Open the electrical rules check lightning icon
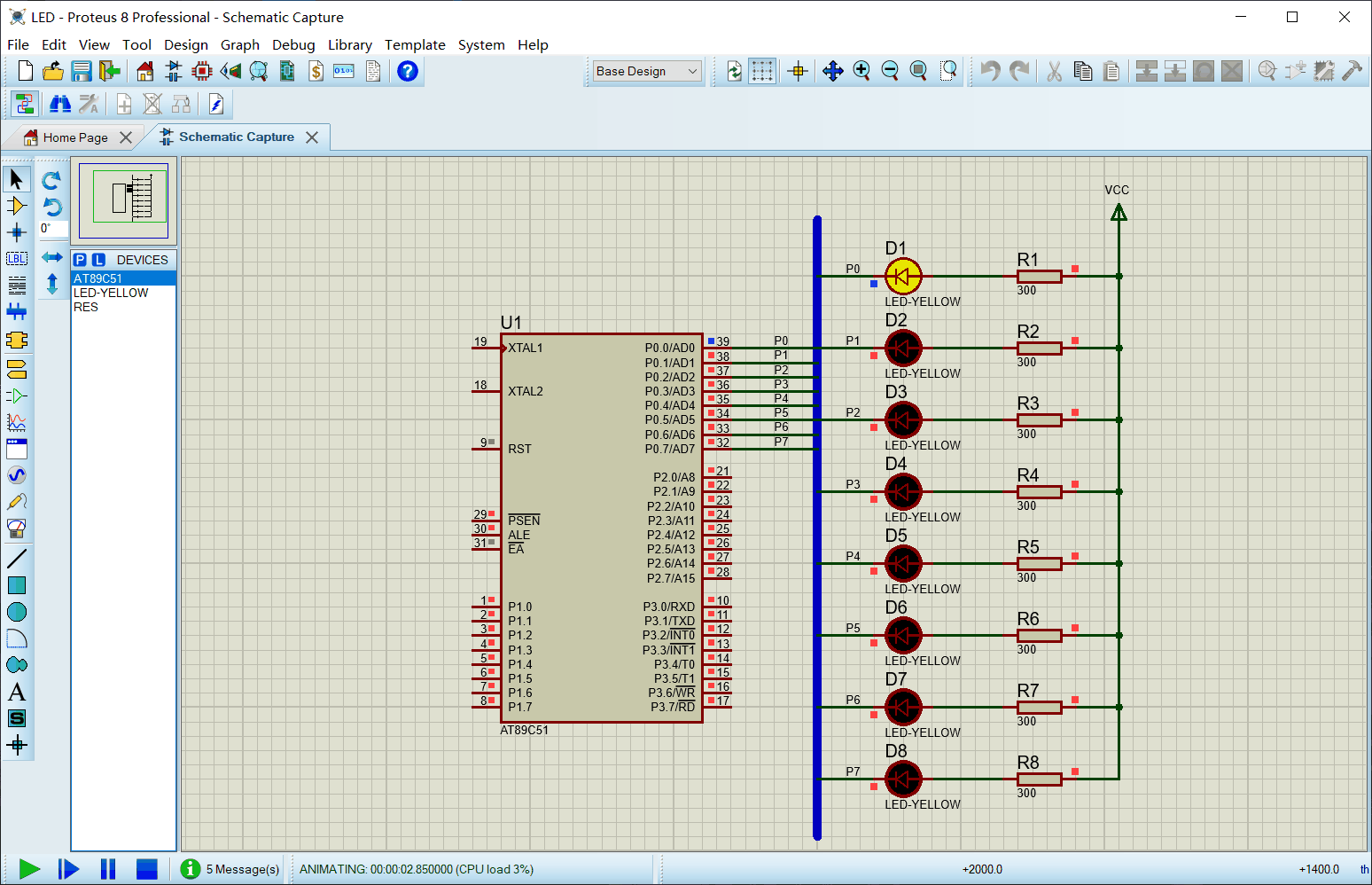Viewport: 1372px width, 885px height. (x=216, y=105)
